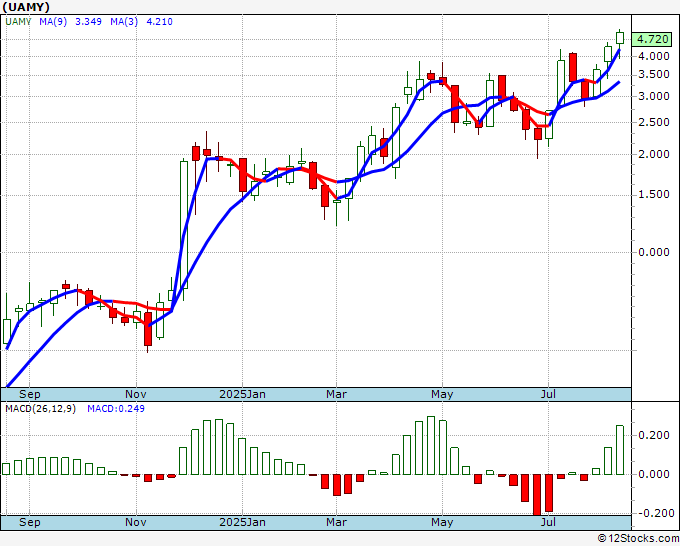Viewport: 680px width, 546px height.
Task: Click the Nov label on price chart axis
Action: click(x=136, y=394)
